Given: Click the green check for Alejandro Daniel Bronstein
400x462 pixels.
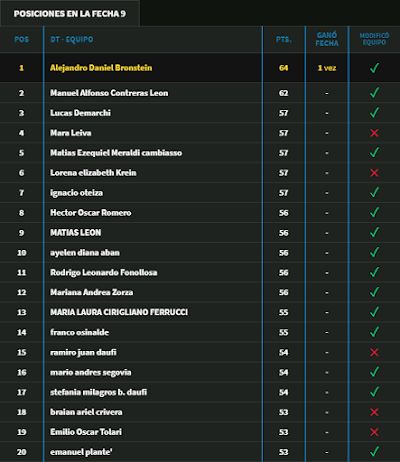Looking at the screenshot, I should [x=374, y=68].
